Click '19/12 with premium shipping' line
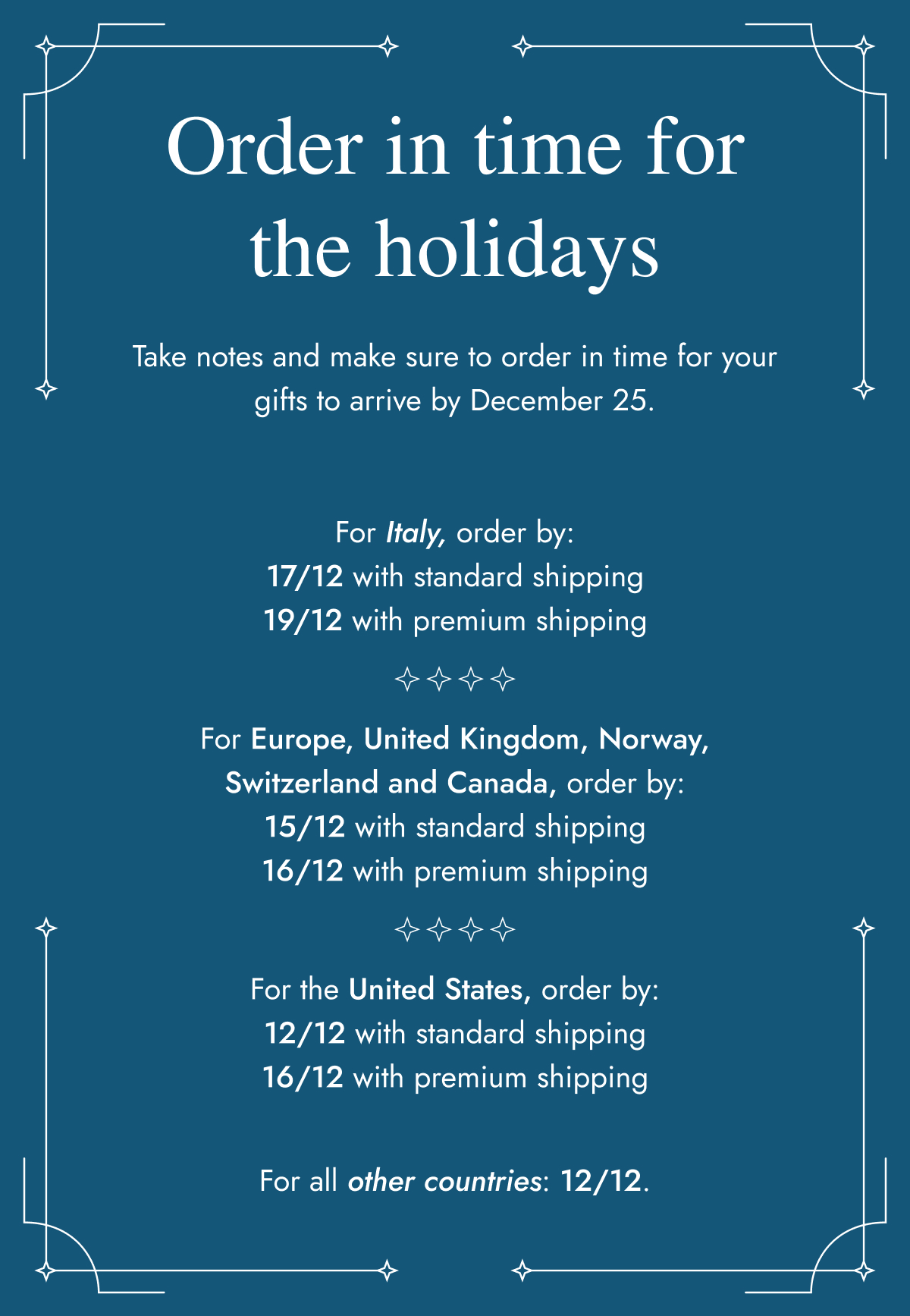The height and width of the screenshot is (1316, 910). coord(455,621)
